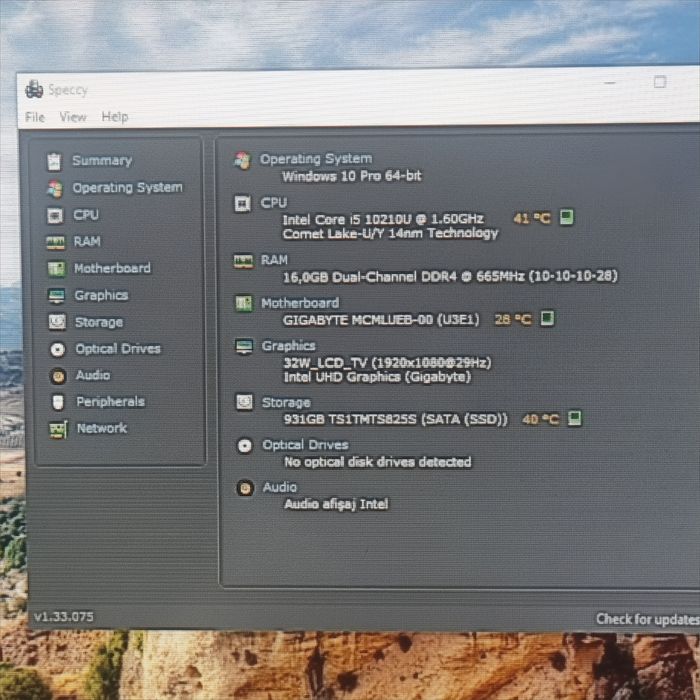Open RAM heading link in summary panel

(275, 260)
